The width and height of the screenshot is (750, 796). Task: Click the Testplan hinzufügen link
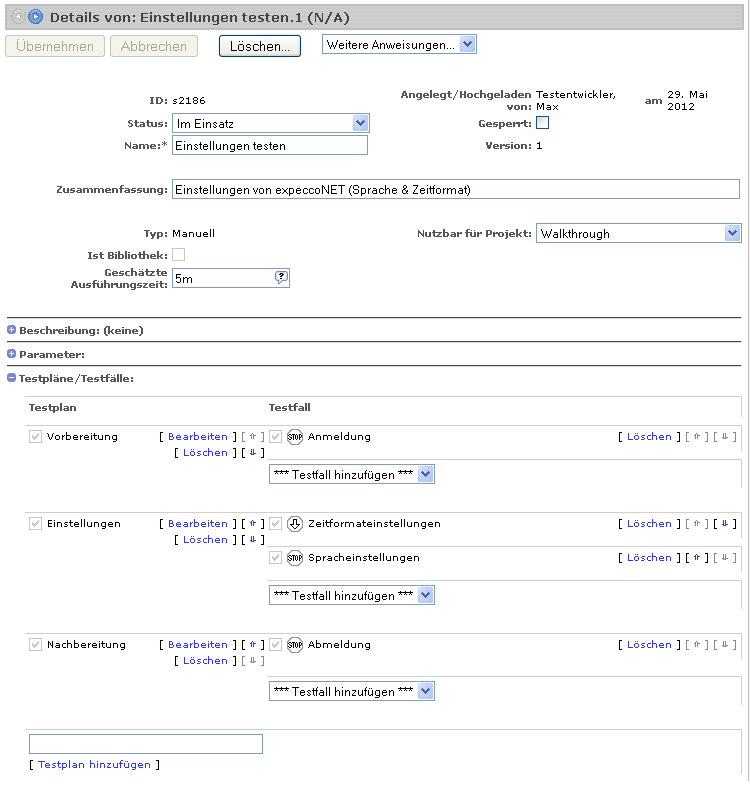(94, 765)
